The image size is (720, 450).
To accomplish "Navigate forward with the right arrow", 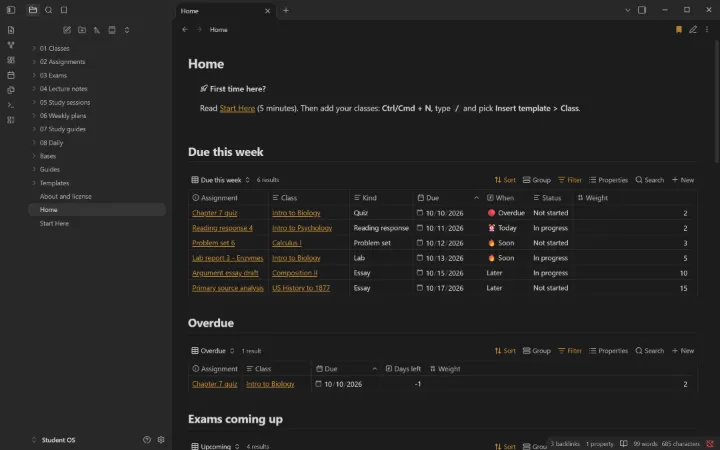I will click(199, 29).
